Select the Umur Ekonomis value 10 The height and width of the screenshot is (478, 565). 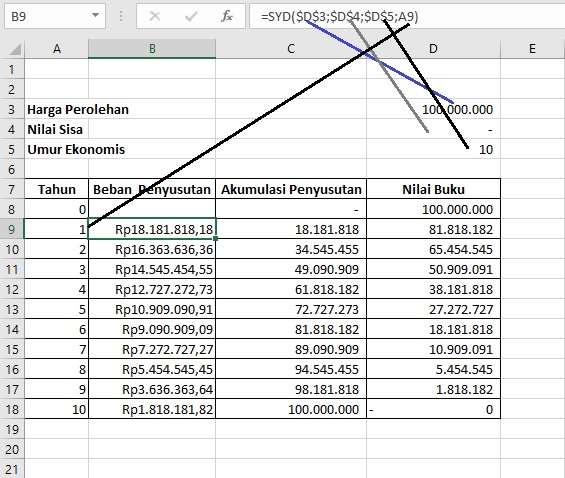tap(433, 149)
